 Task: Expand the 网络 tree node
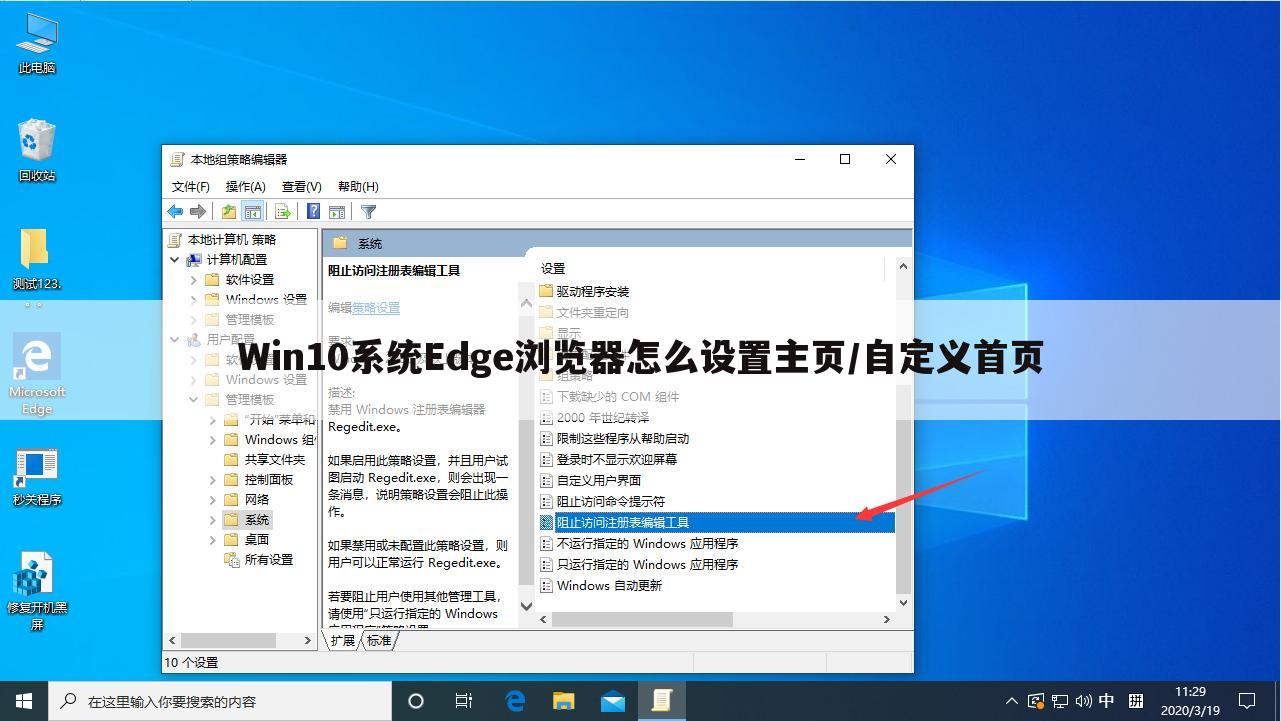[213, 500]
